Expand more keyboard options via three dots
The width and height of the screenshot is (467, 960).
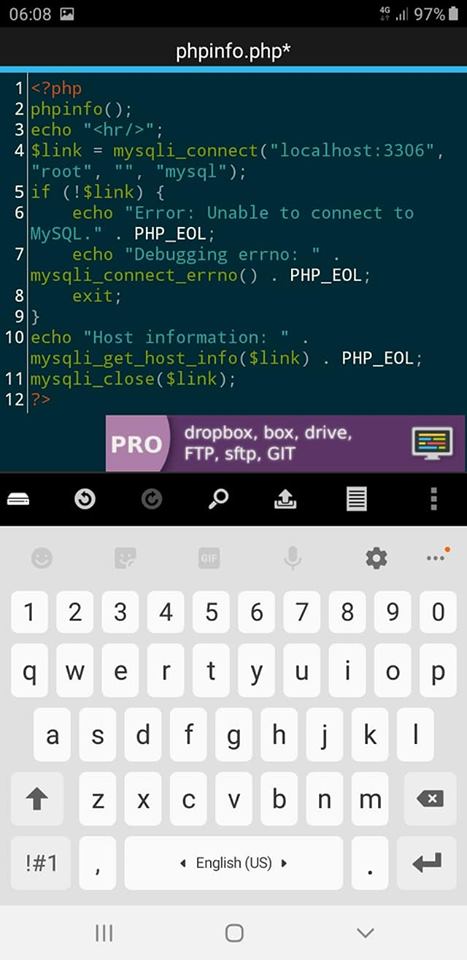tap(437, 557)
